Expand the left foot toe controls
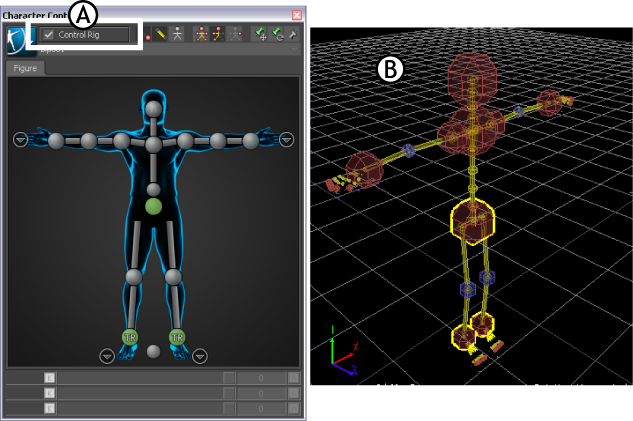Viewport: 633px width, 421px height. pyautogui.click(x=107, y=355)
